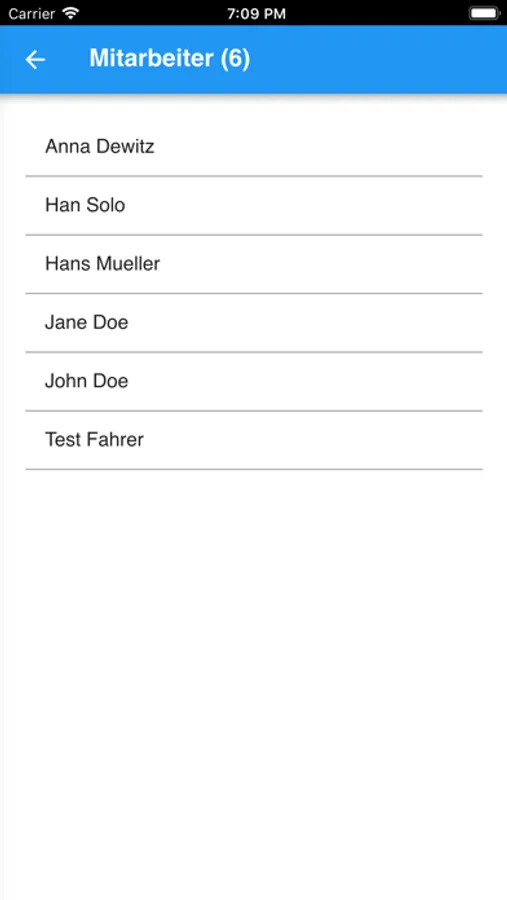Tap the blank right side of Jane Doe row
This screenshot has width=507, height=900.
click(x=305, y=323)
